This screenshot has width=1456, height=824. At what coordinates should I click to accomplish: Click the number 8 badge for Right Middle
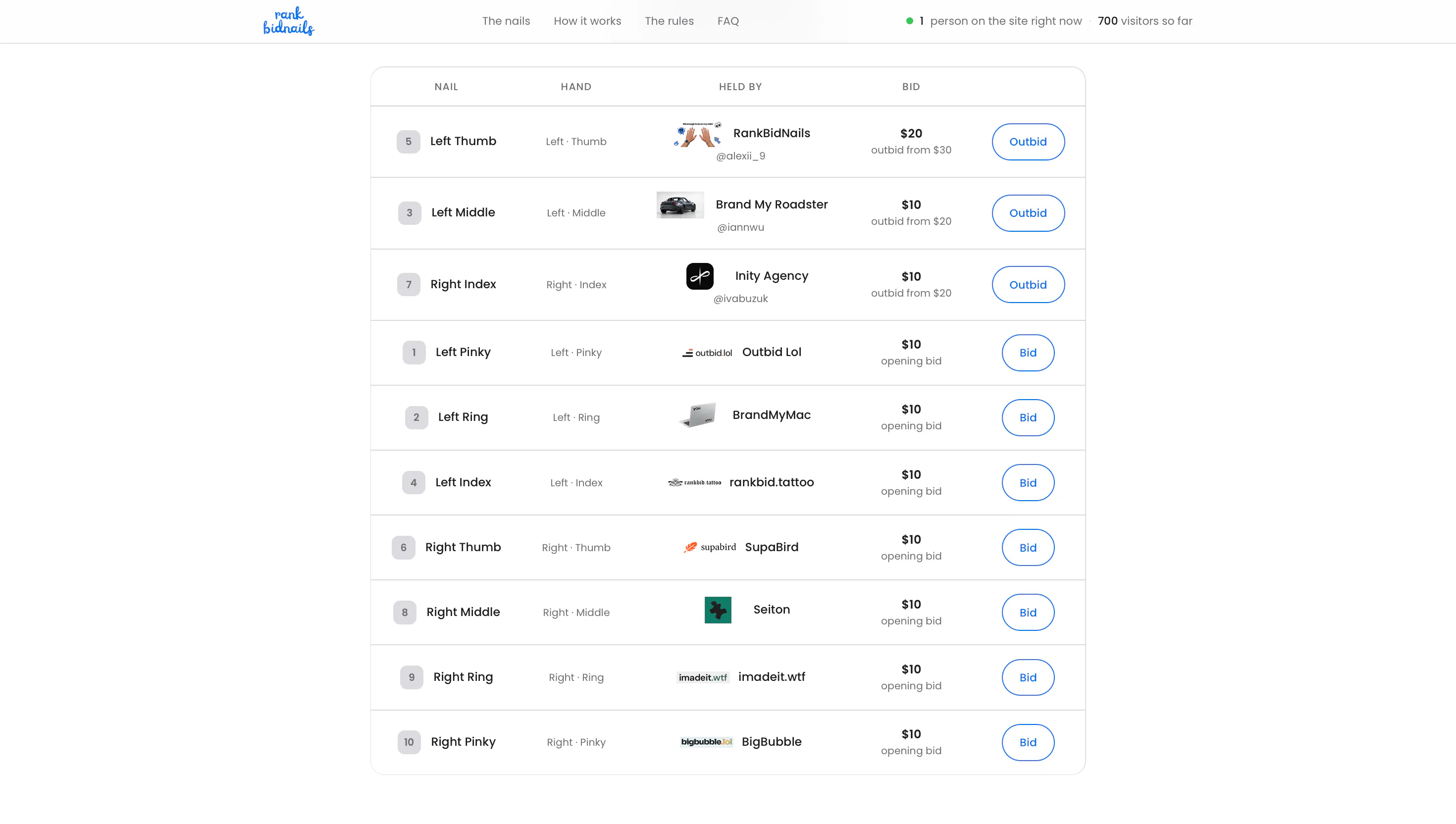click(x=405, y=613)
